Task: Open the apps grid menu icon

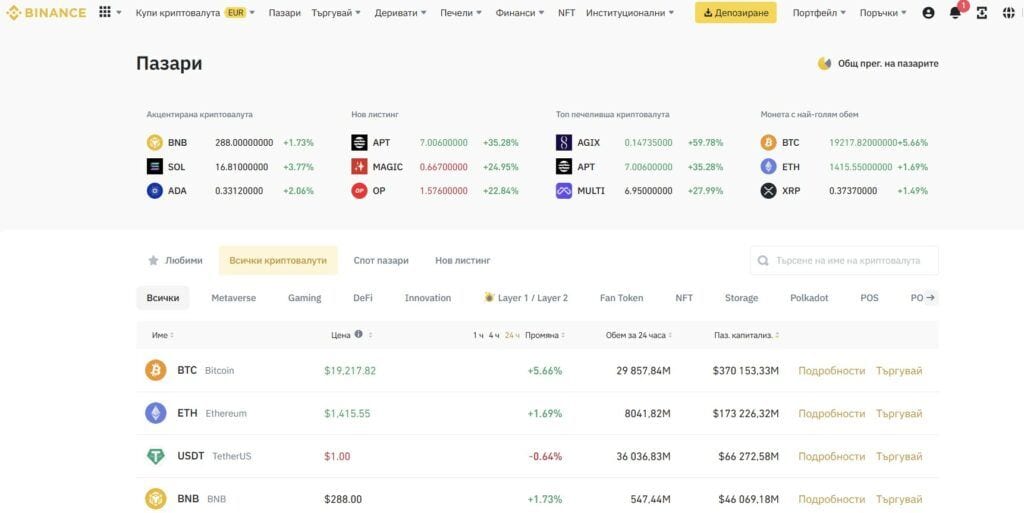Action: [x=104, y=12]
